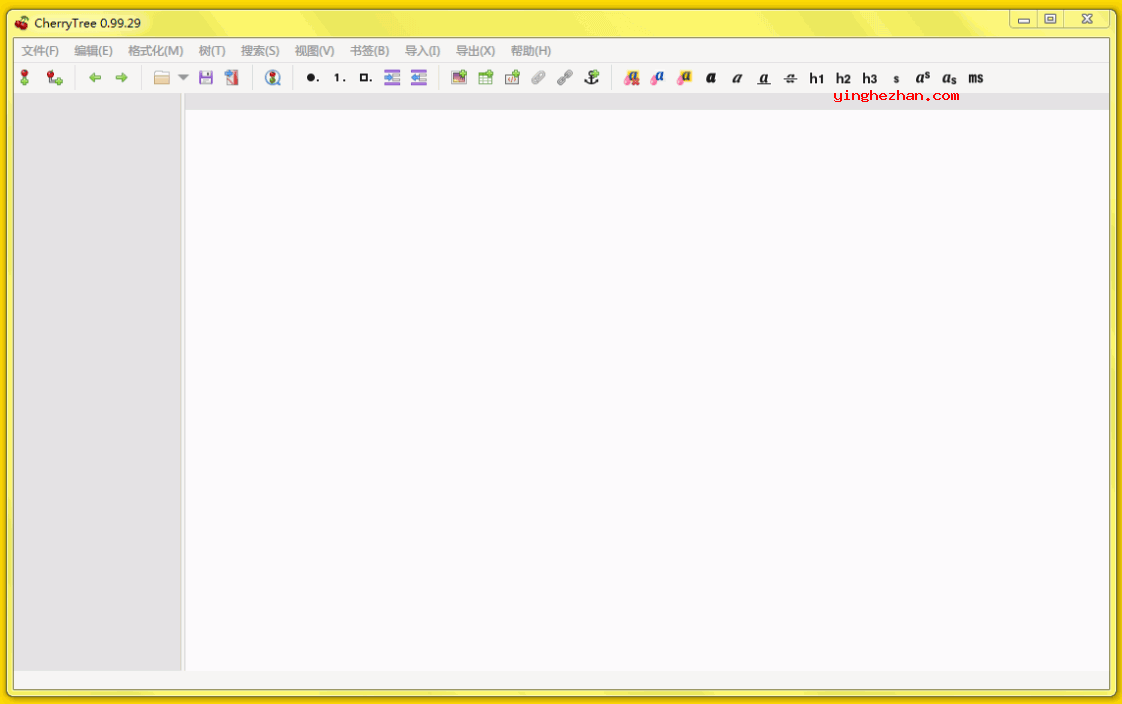Minimize the CherryTree window

pos(1024,19)
